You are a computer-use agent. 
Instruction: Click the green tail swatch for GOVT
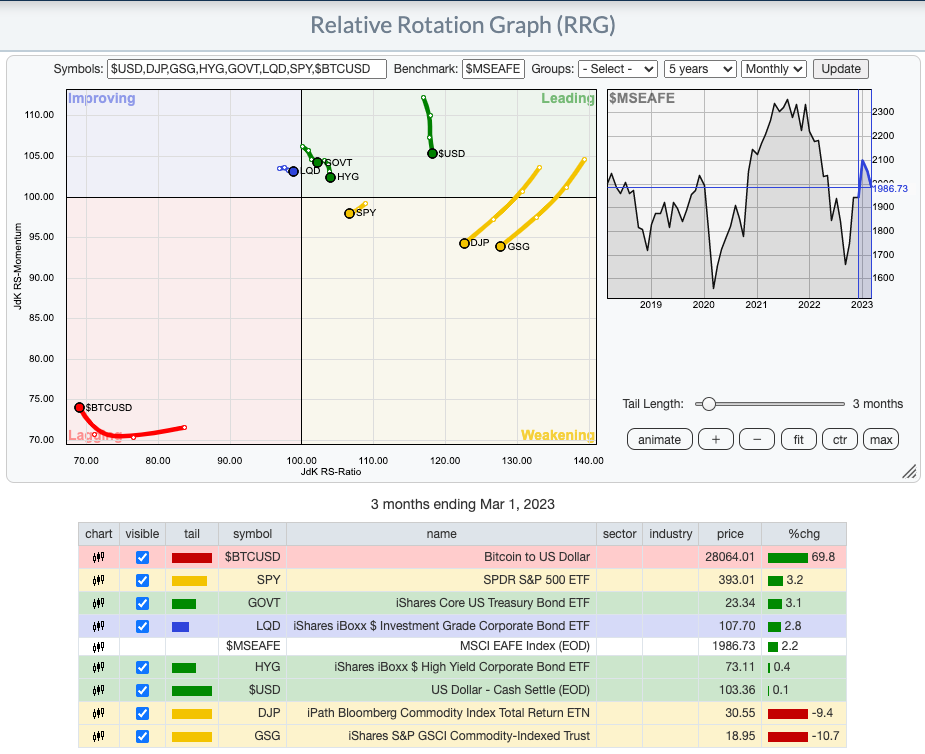(x=184, y=604)
